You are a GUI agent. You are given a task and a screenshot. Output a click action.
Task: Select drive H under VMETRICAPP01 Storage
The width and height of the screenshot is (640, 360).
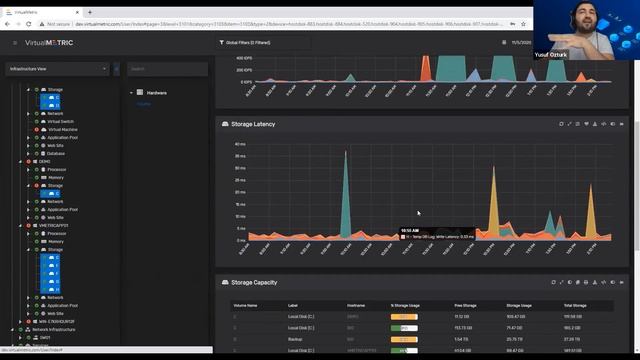[x=50, y=290]
